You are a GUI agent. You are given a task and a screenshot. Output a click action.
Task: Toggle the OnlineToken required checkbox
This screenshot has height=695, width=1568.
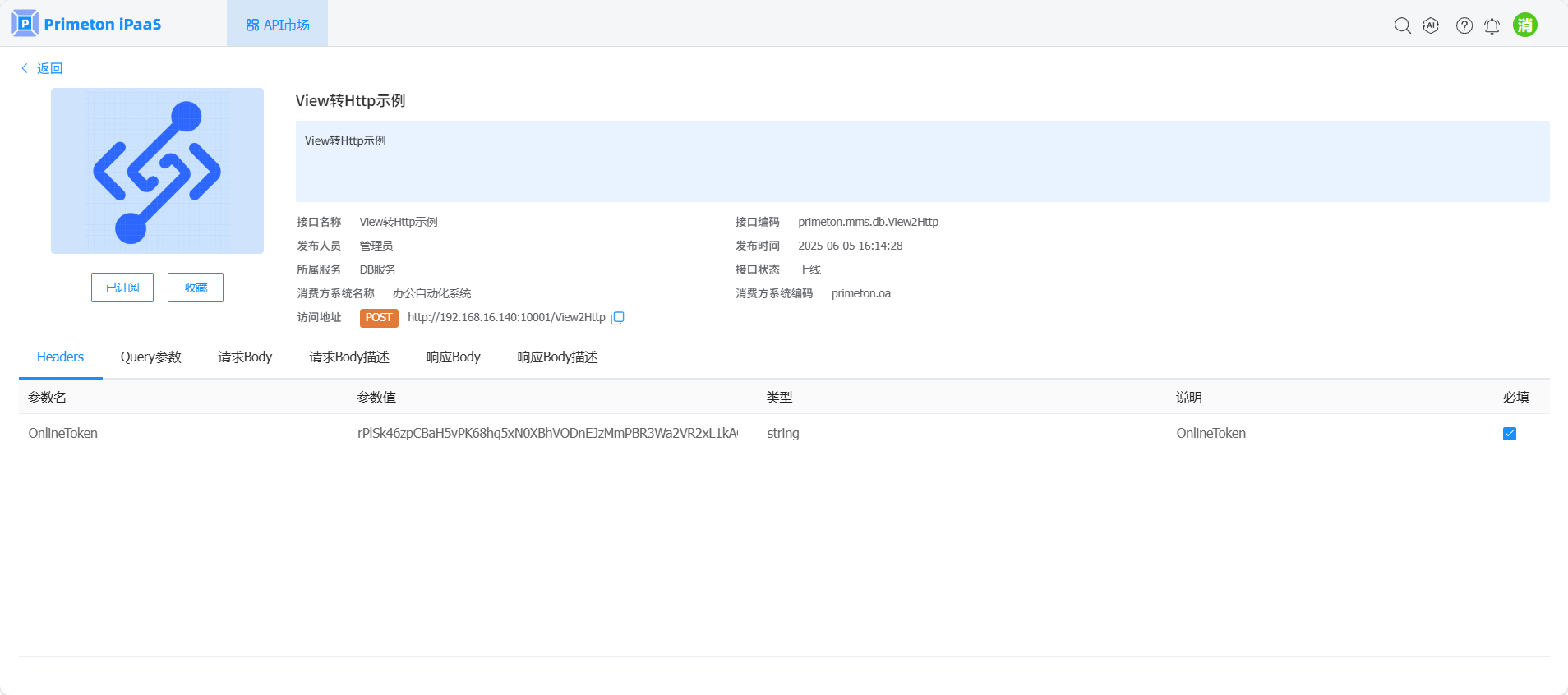point(1509,434)
